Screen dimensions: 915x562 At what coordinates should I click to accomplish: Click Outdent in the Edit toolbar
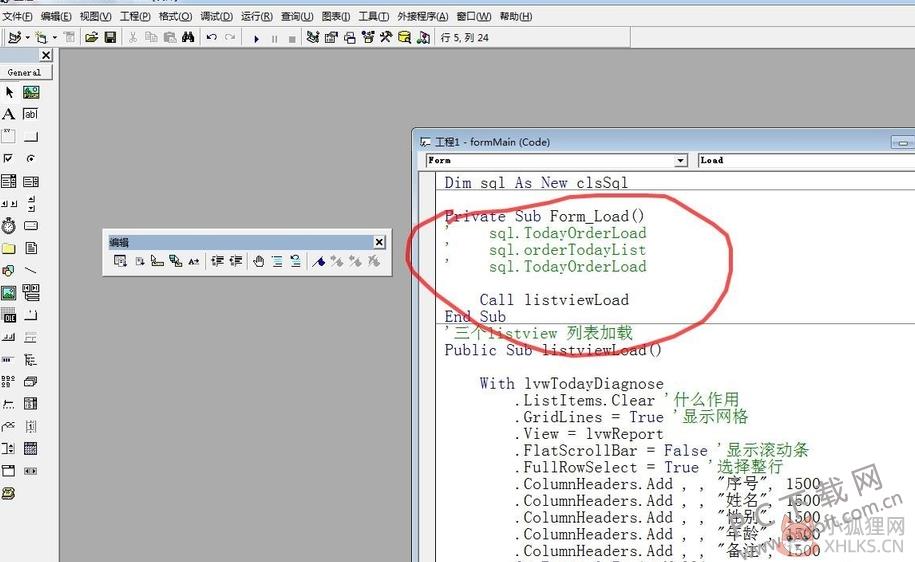pos(235,261)
